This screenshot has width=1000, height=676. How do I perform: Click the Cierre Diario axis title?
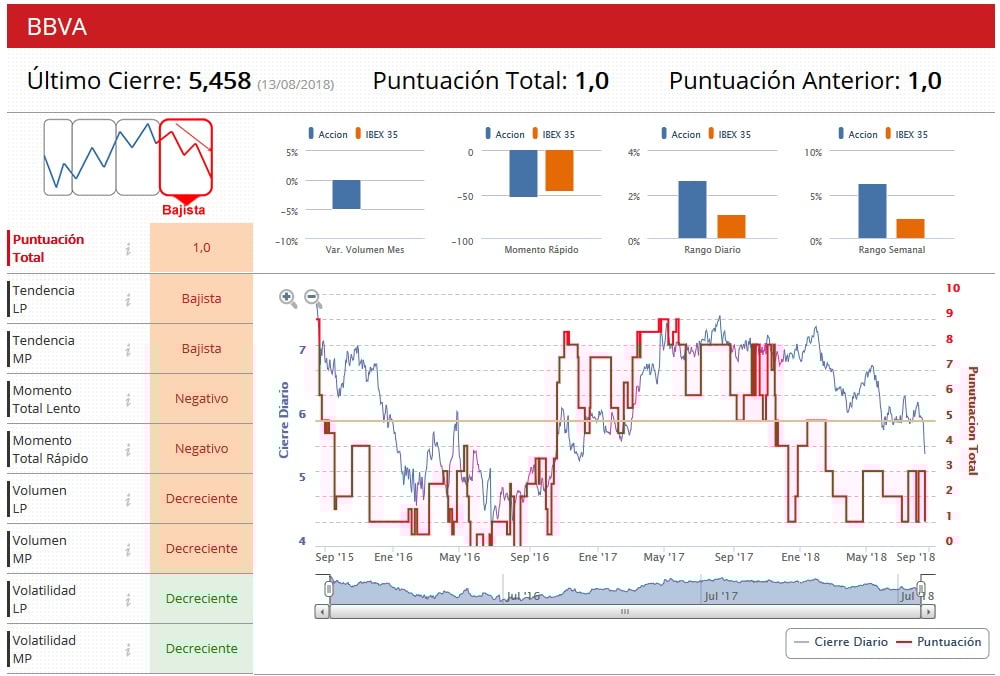click(x=284, y=420)
